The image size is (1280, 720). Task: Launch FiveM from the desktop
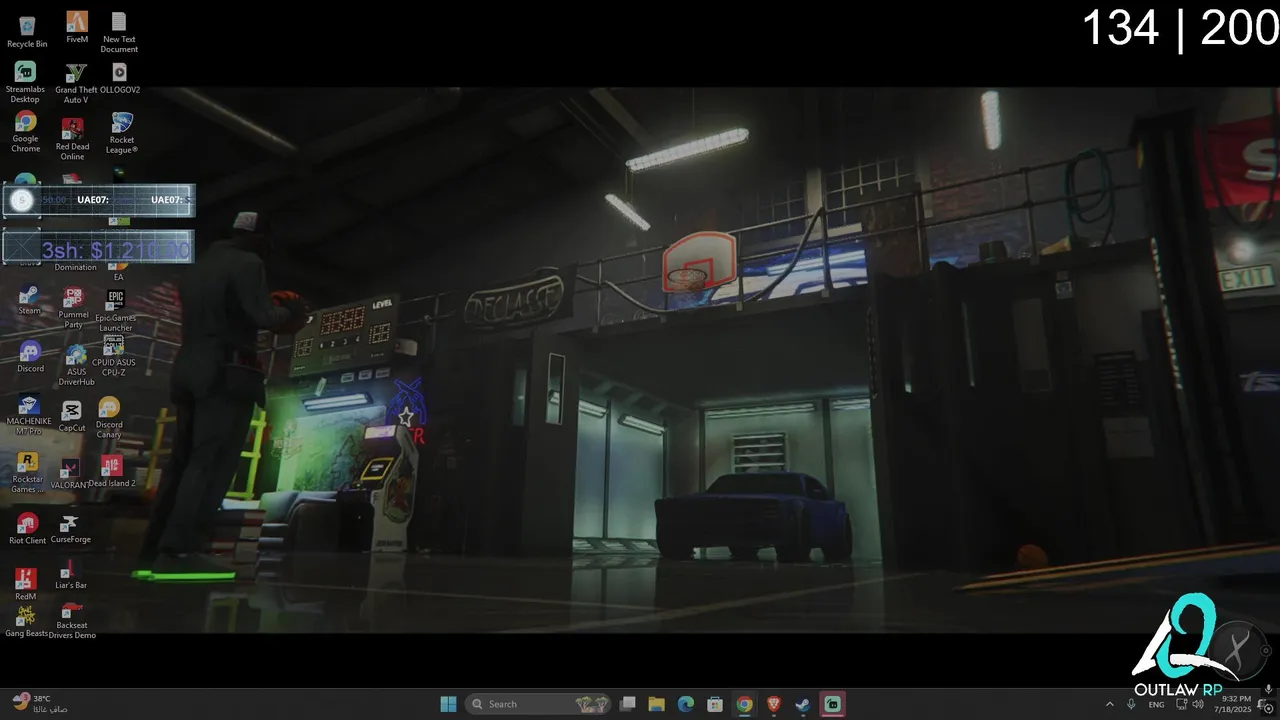pyautogui.click(x=77, y=27)
